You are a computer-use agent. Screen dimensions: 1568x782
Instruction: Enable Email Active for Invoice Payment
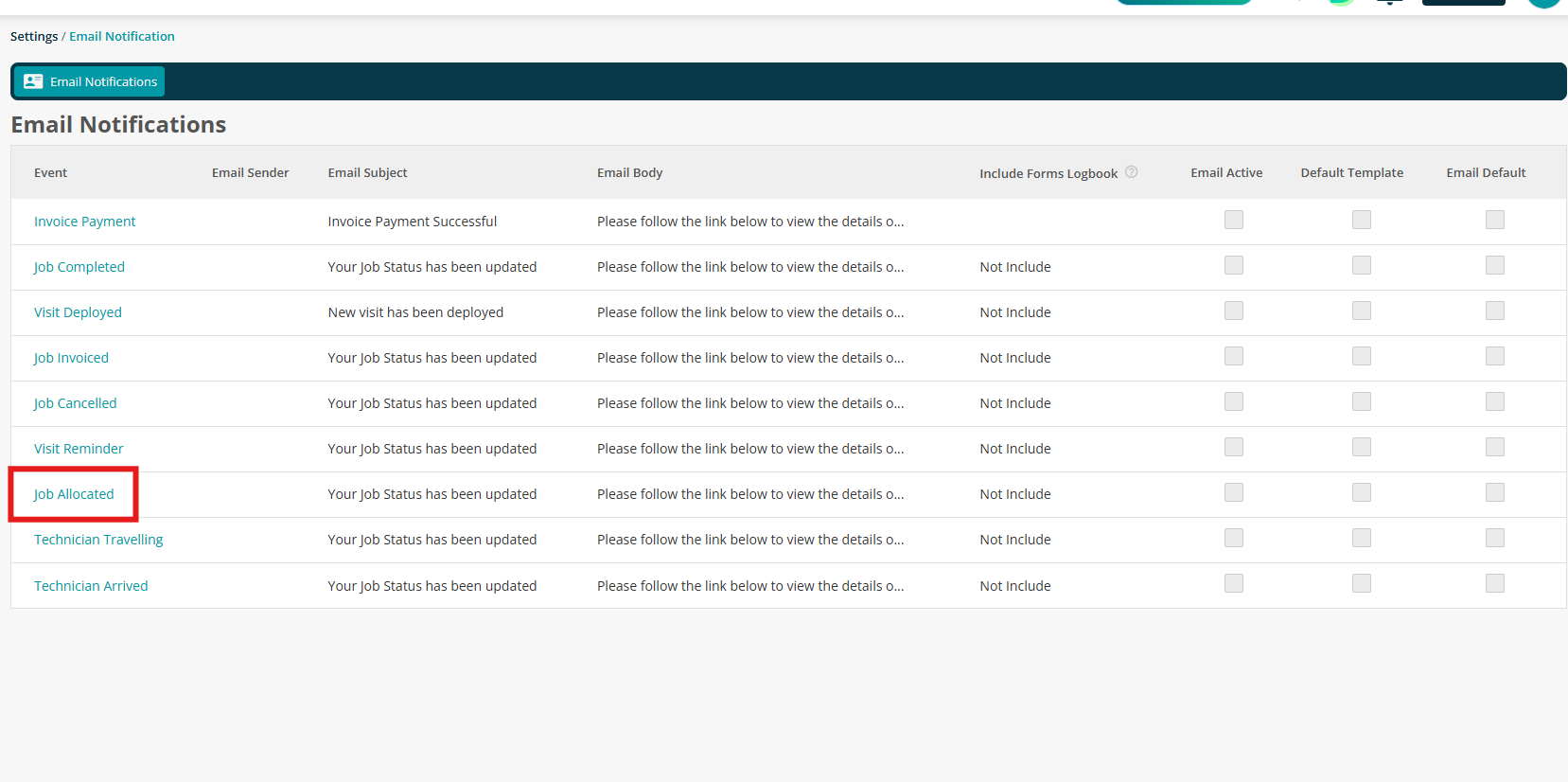[1234, 220]
